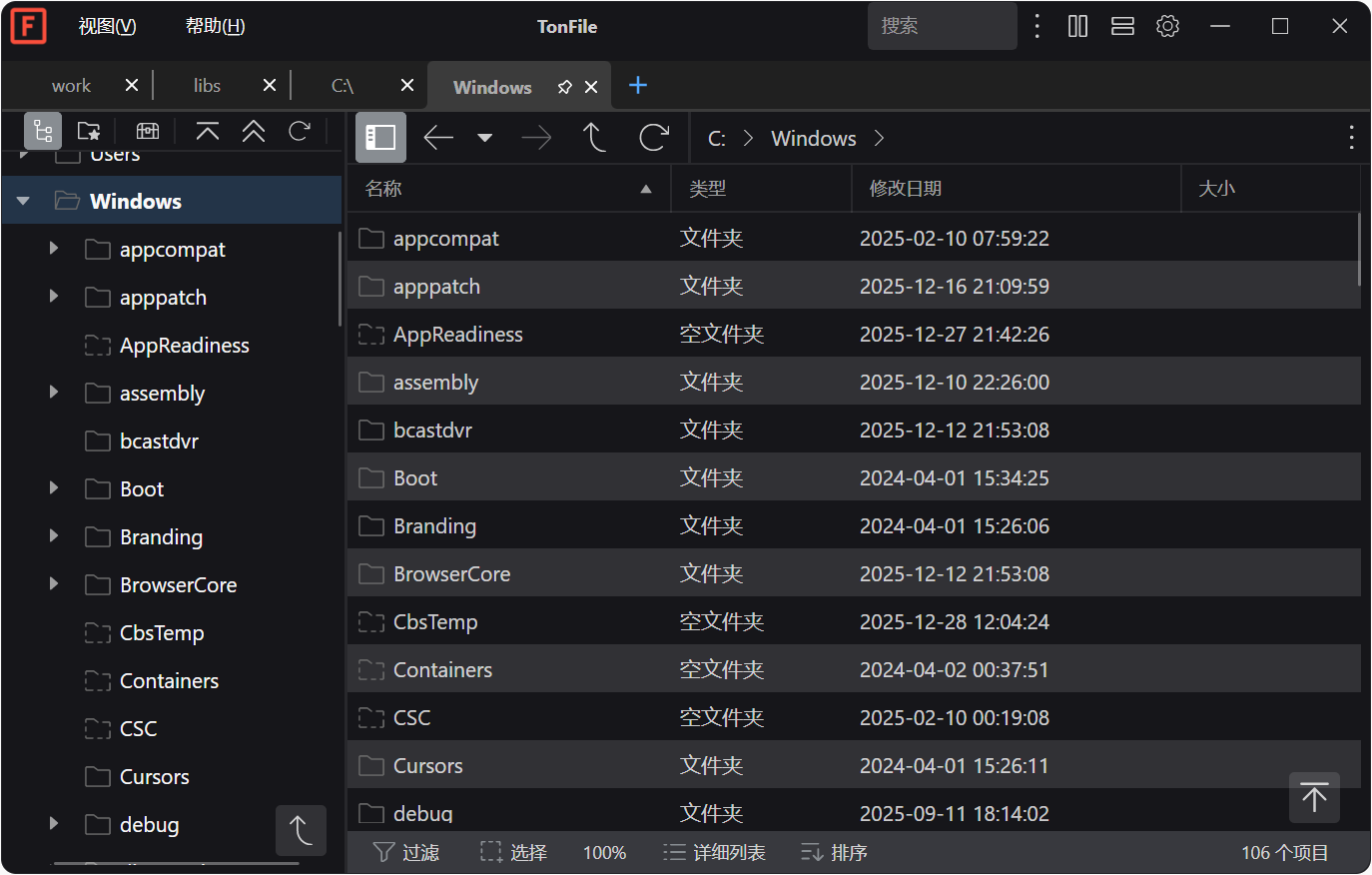Image resolution: width=1372 pixels, height=875 pixels.
Task: Click the archive/toolbox icon in sidebar toolbar
Action: pos(147,131)
